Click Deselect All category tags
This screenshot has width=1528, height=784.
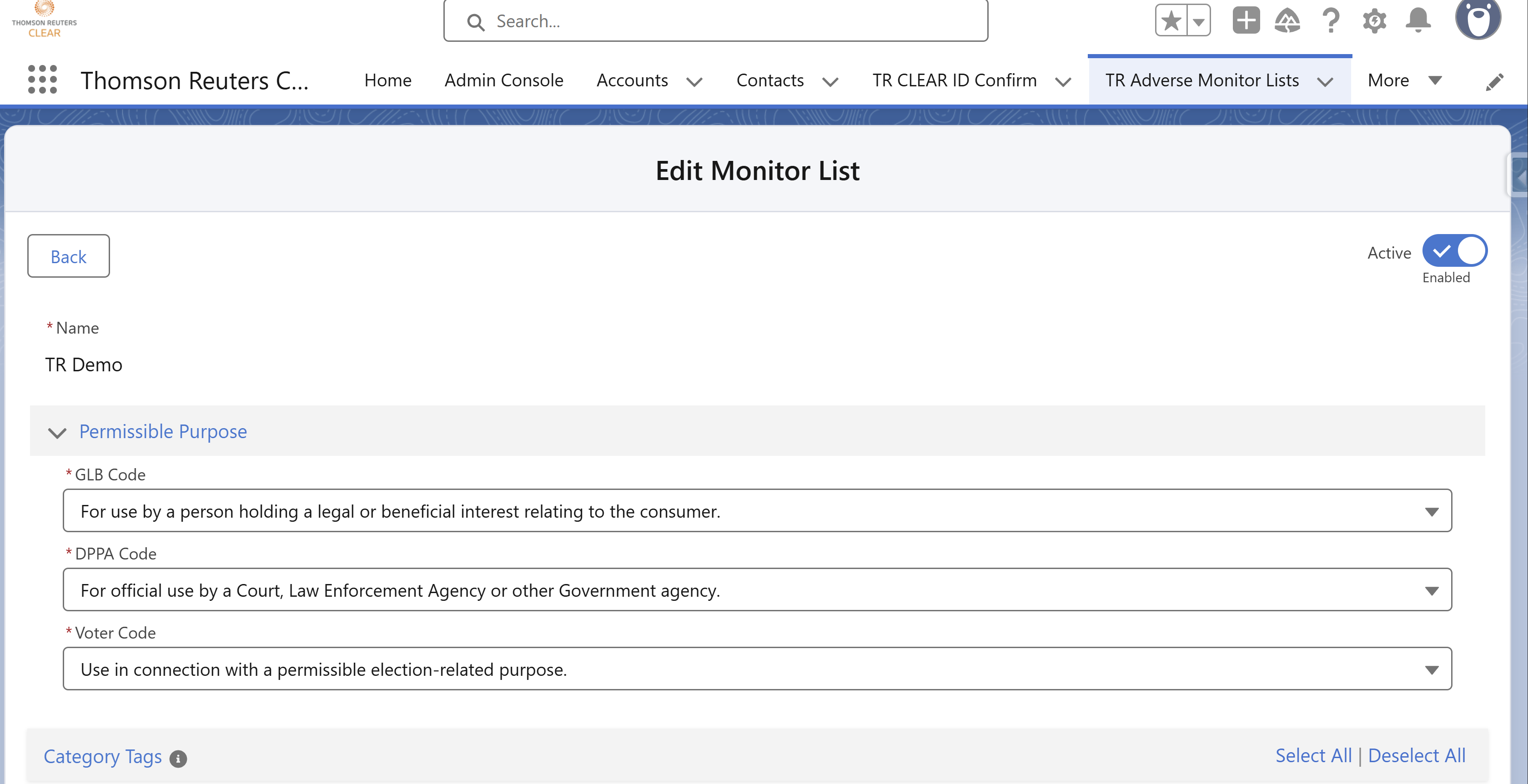click(1417, 755)
